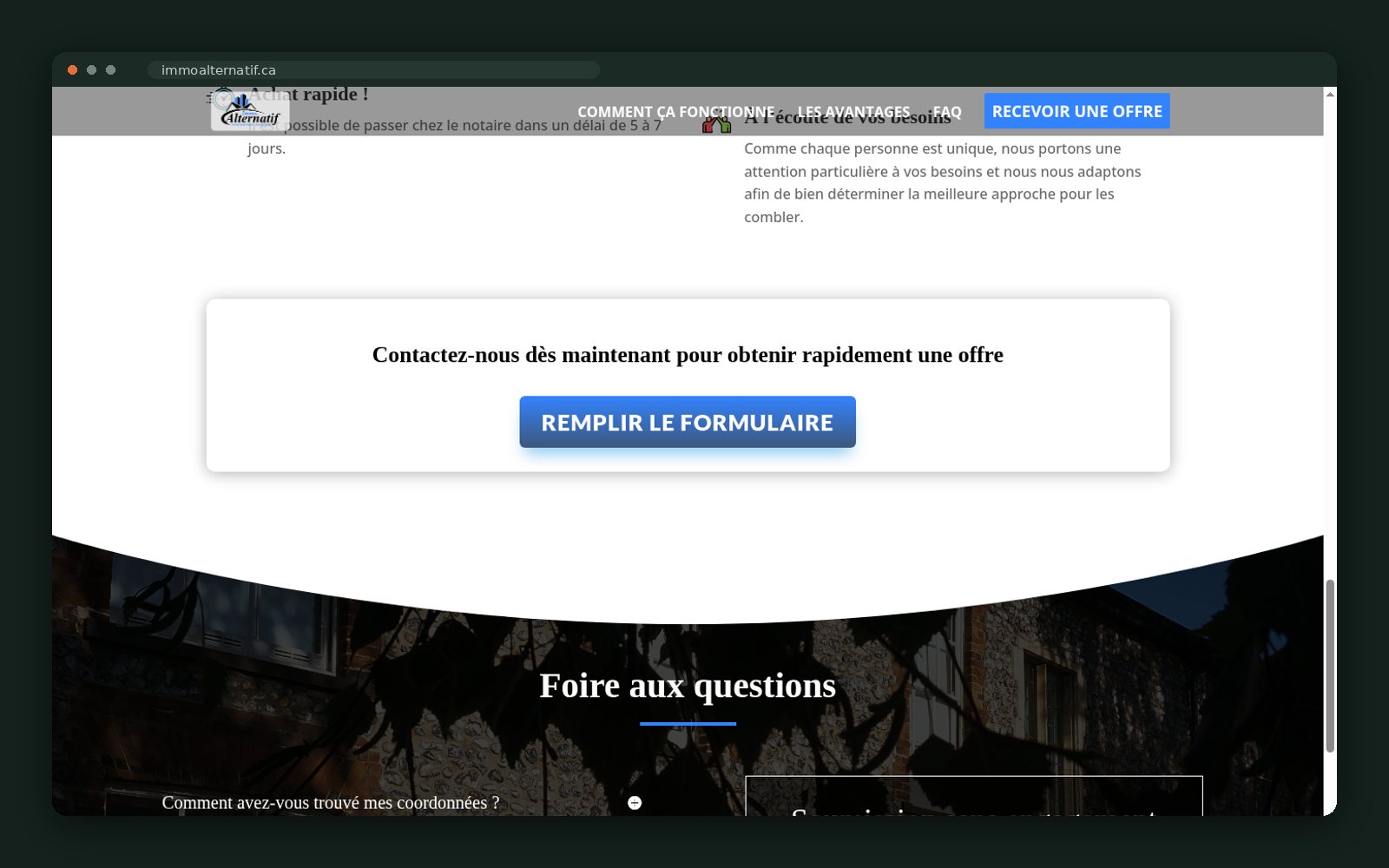Open the FAQ nav link
The image size is (1389, 868).
[947, 112]
